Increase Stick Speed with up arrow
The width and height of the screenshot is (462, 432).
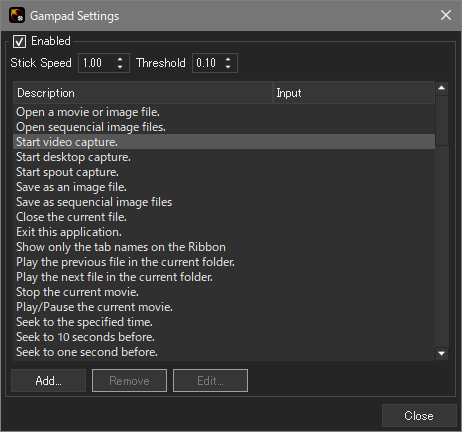(120, 59)
